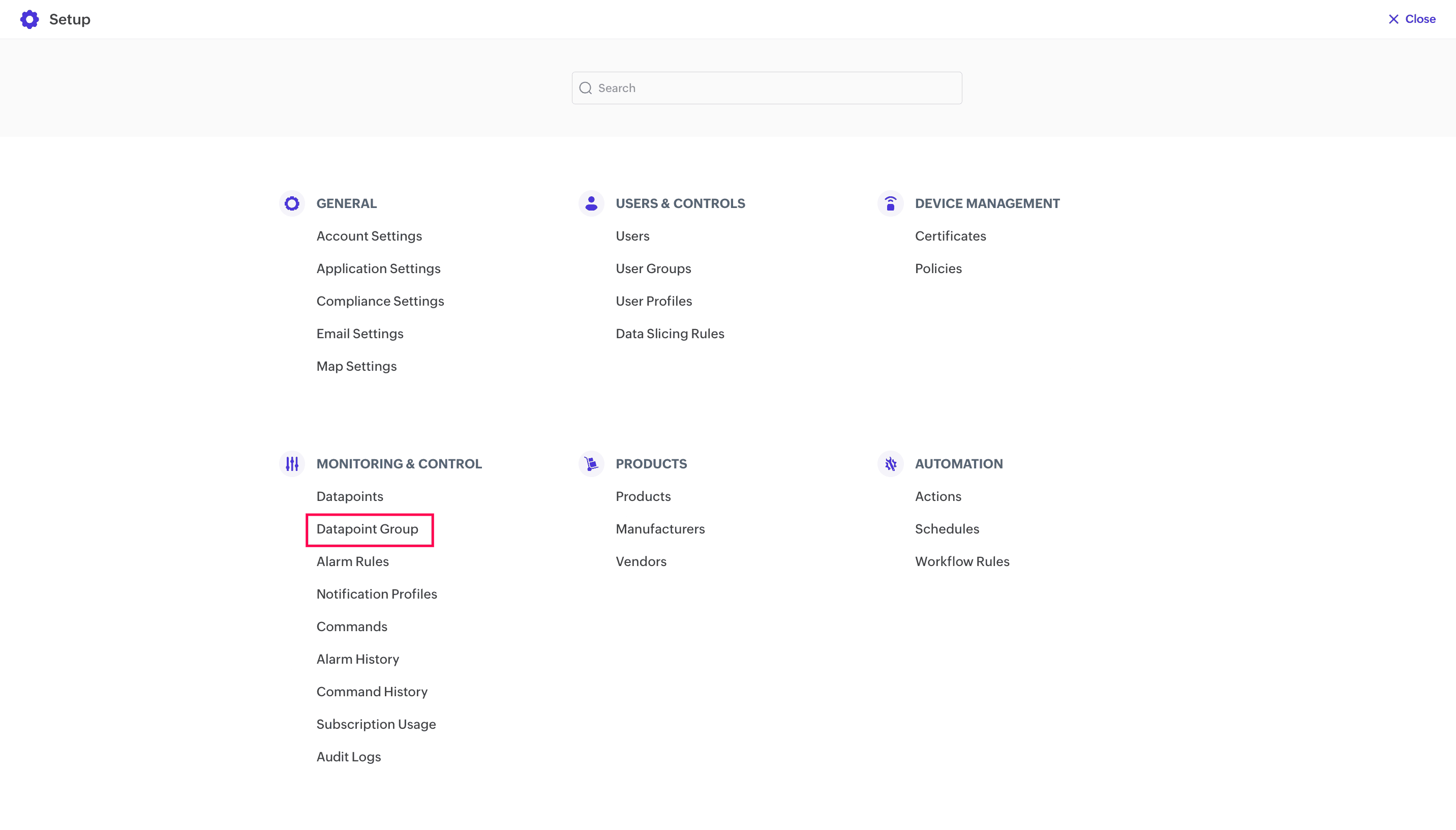The image size is (1456, 830).
Task: Click the Users & Controls person icon
Action: [591, 203]
